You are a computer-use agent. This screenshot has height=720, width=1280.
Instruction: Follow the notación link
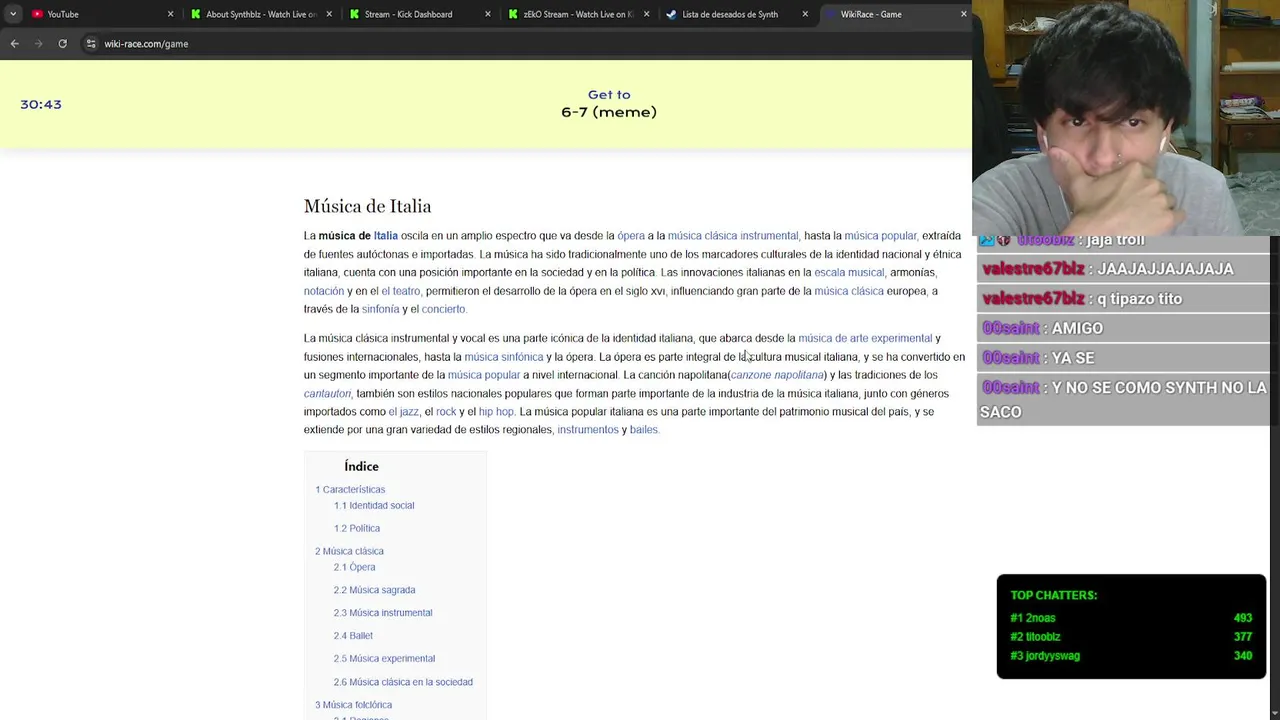pos(324,291)
